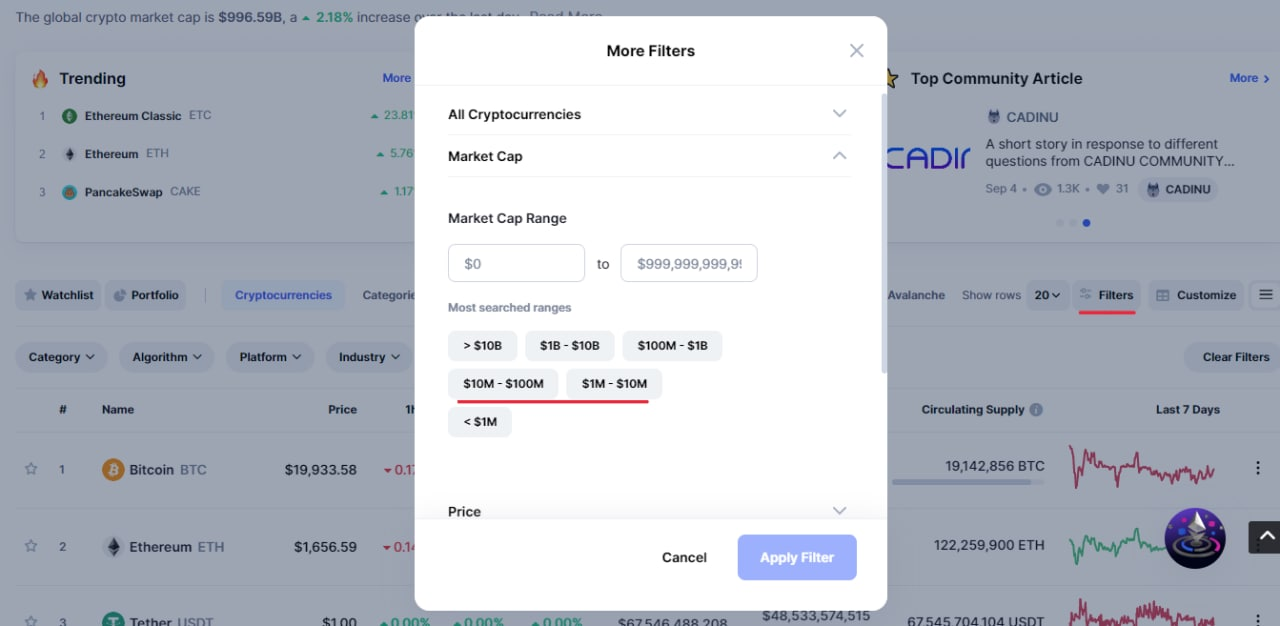Image resolution: width=1280 pixels, height=626 pixels.
Task: Click the back-to-top arrow button
Action: pos(1266,537)
